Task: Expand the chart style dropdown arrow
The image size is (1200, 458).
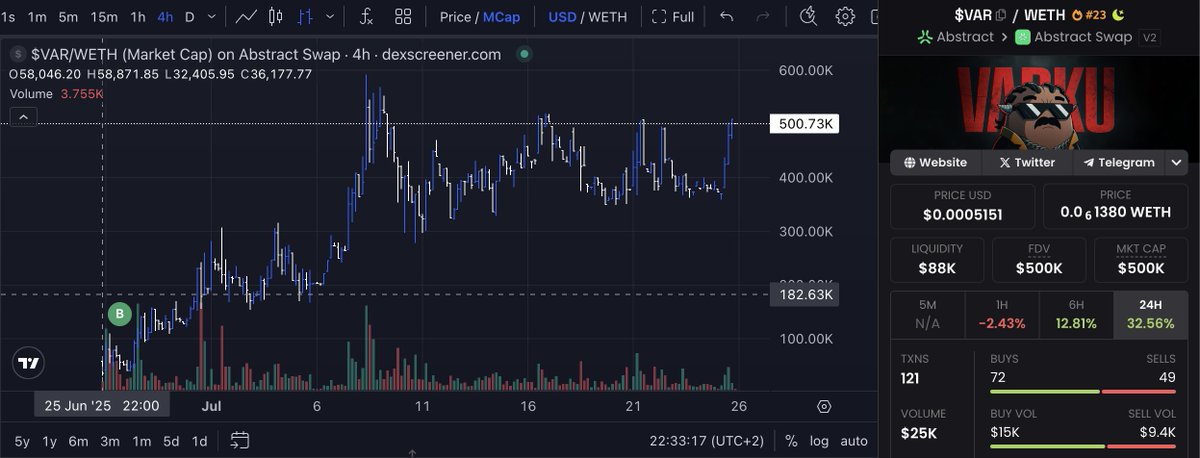Action: click(x=331, y=16)
